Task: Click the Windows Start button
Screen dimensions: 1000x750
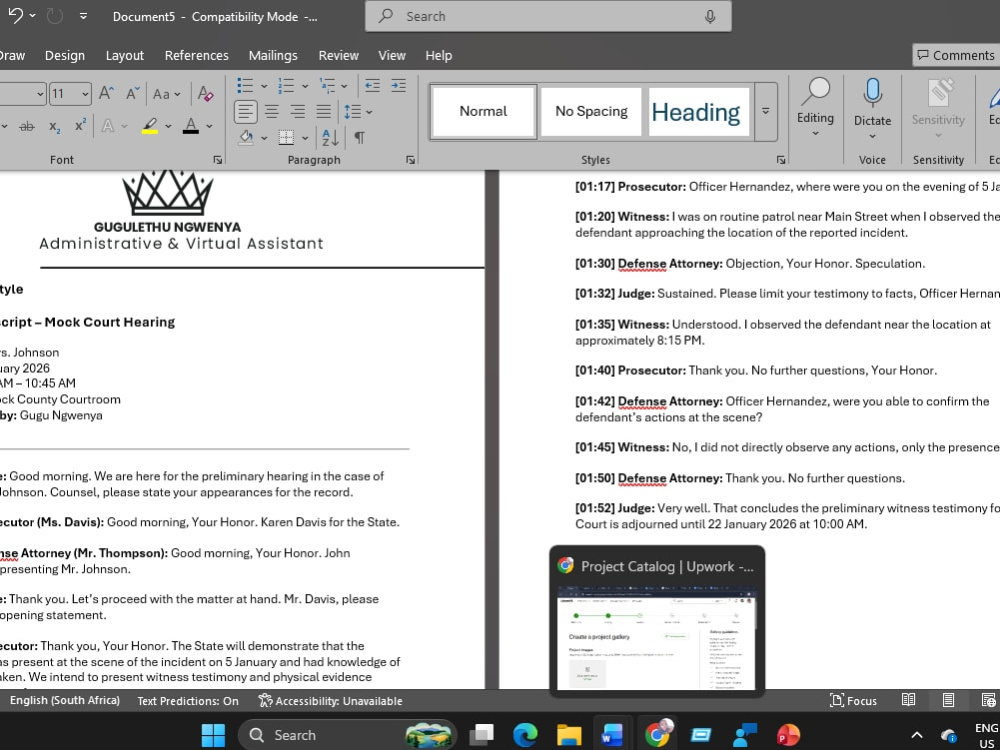Action: click(x=213, y=735)
